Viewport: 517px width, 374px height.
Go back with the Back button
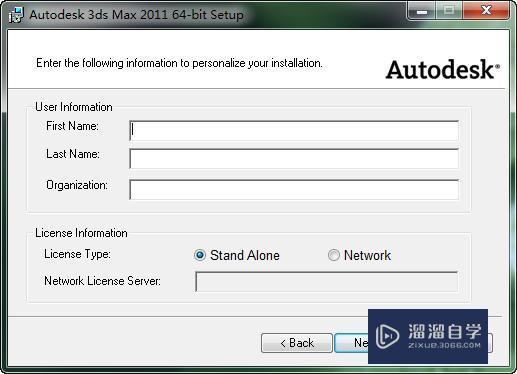[297, 343]
